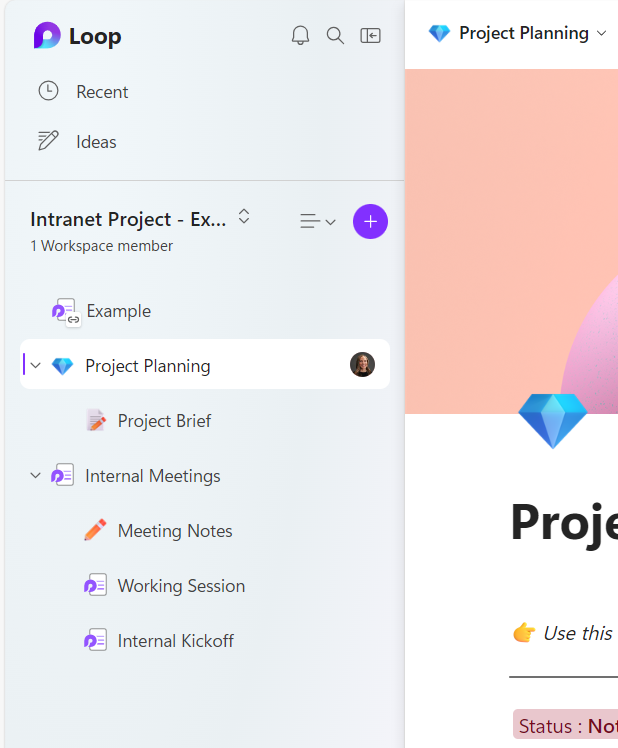Collapse the Internal Meetings section

pyautogui.click(x=36, y=476)
